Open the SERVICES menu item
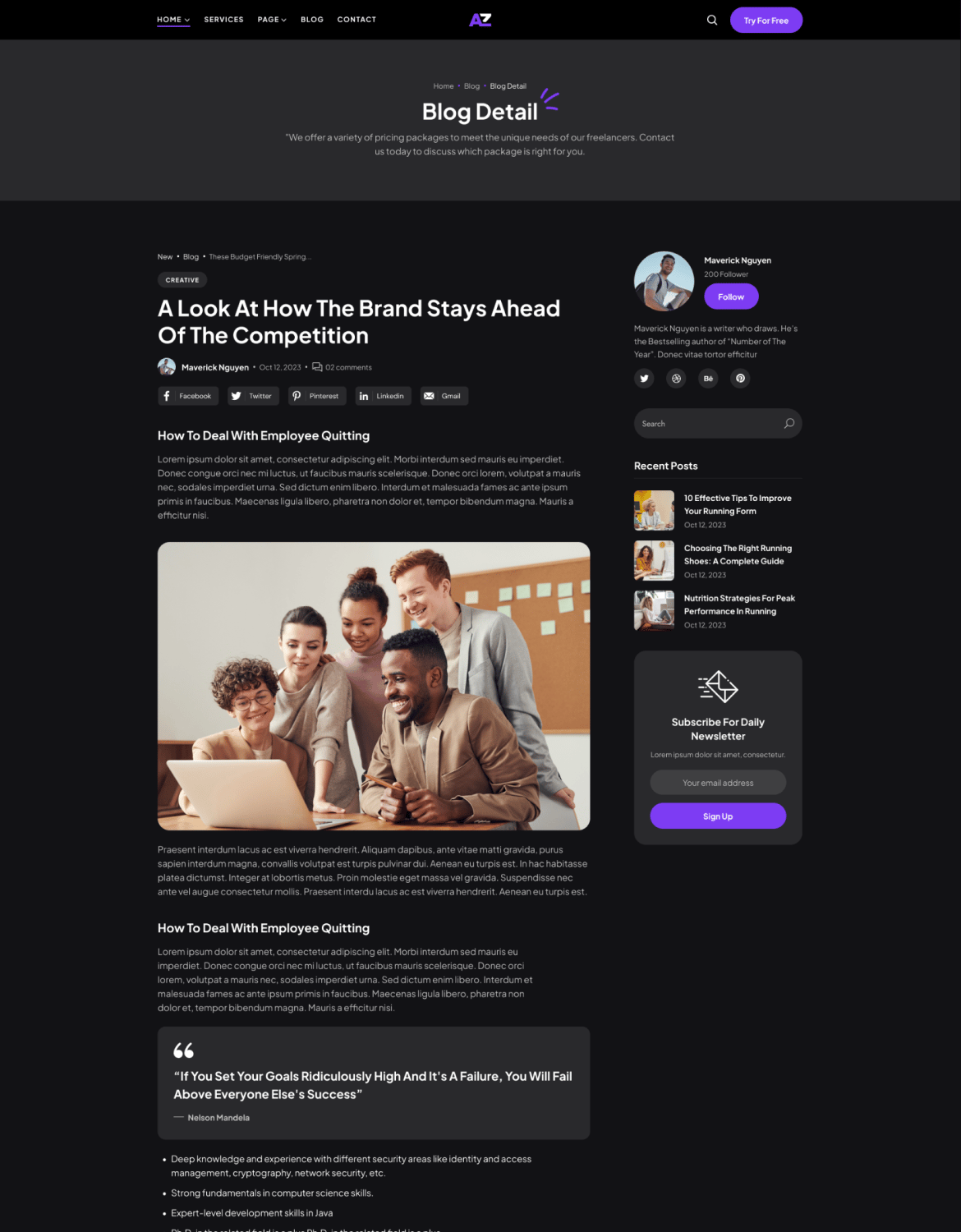The height and width of the screenshot is (1232, 961). (223, 20)
